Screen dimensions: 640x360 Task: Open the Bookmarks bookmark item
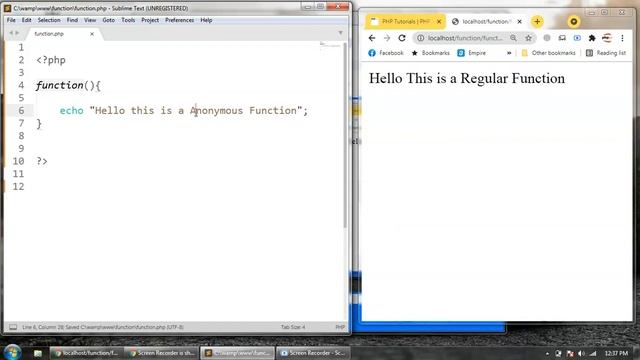click(430, 53)
